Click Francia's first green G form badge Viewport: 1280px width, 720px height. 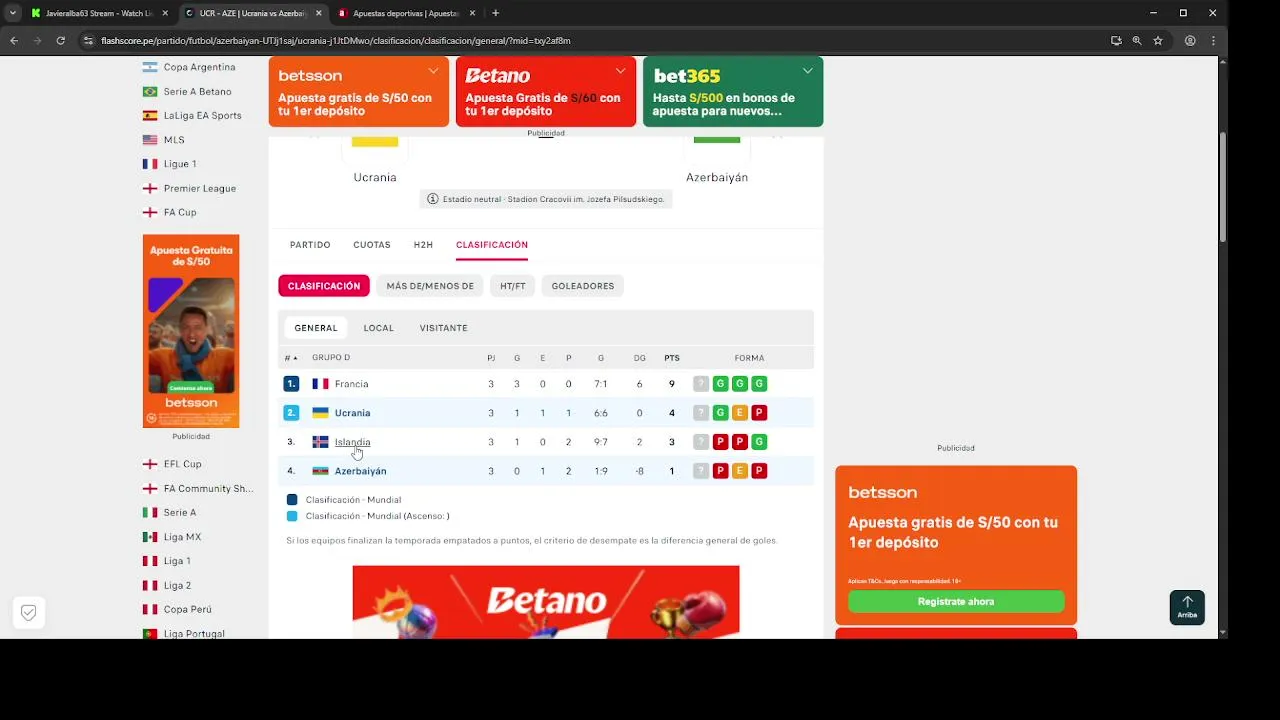tap(720, 384)
